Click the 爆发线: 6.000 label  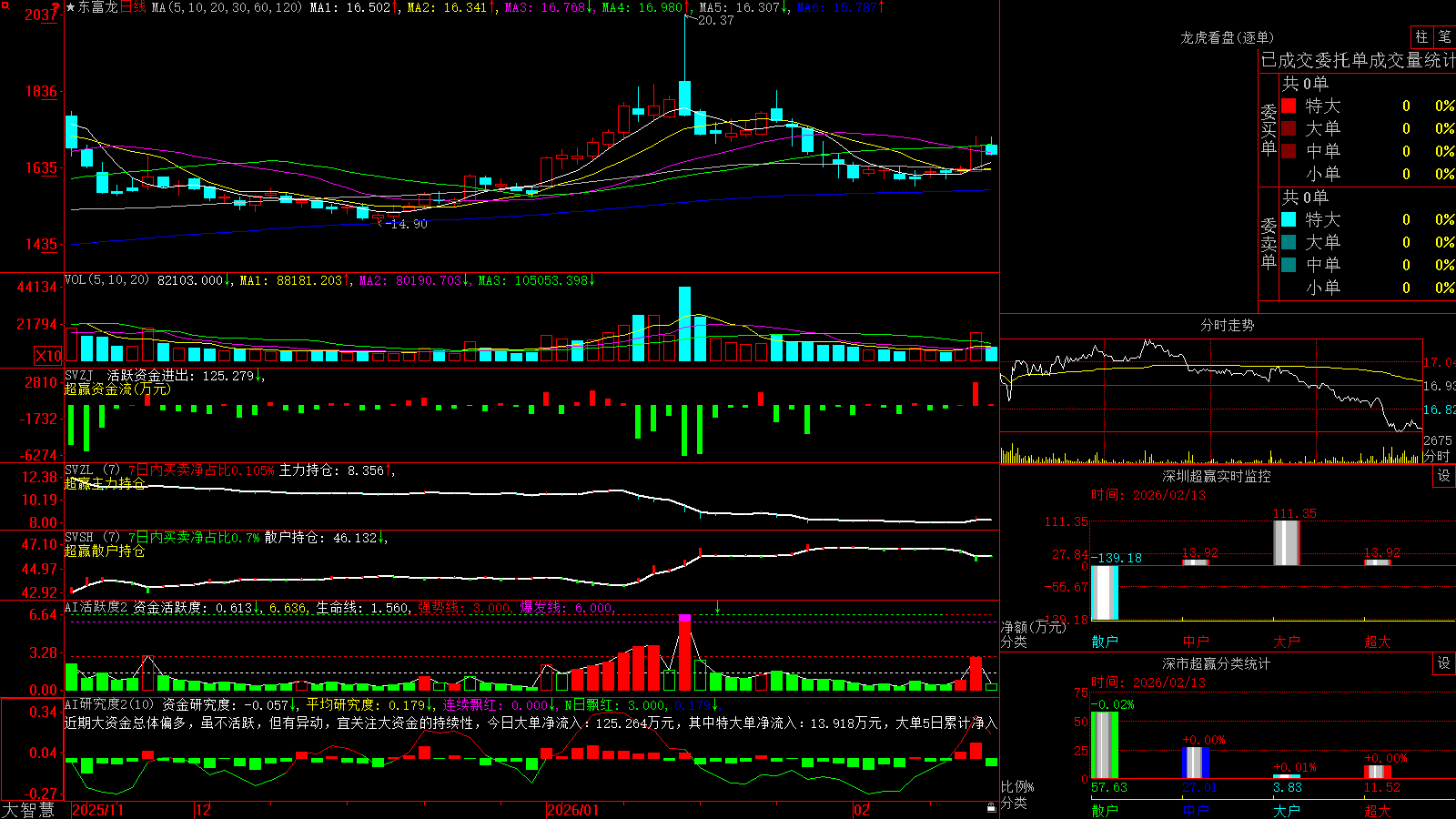(x=566, y=607)
